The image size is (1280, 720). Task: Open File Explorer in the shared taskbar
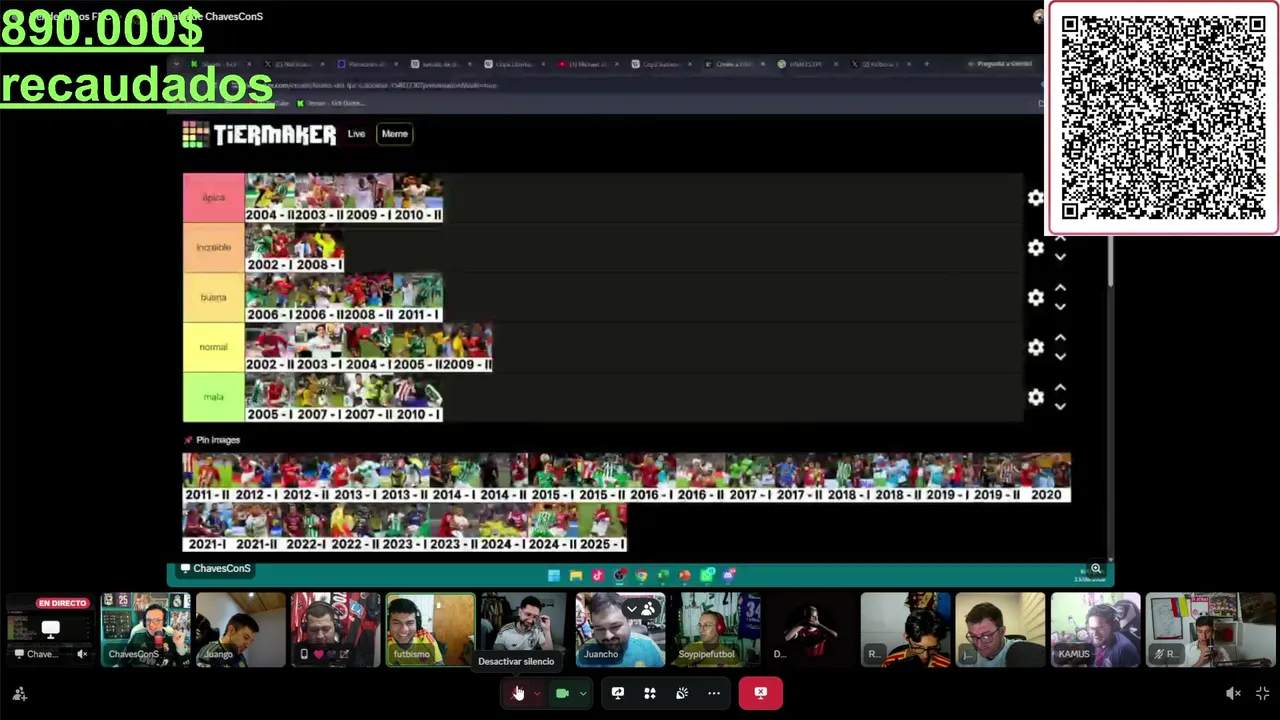(x=576, y=575)
